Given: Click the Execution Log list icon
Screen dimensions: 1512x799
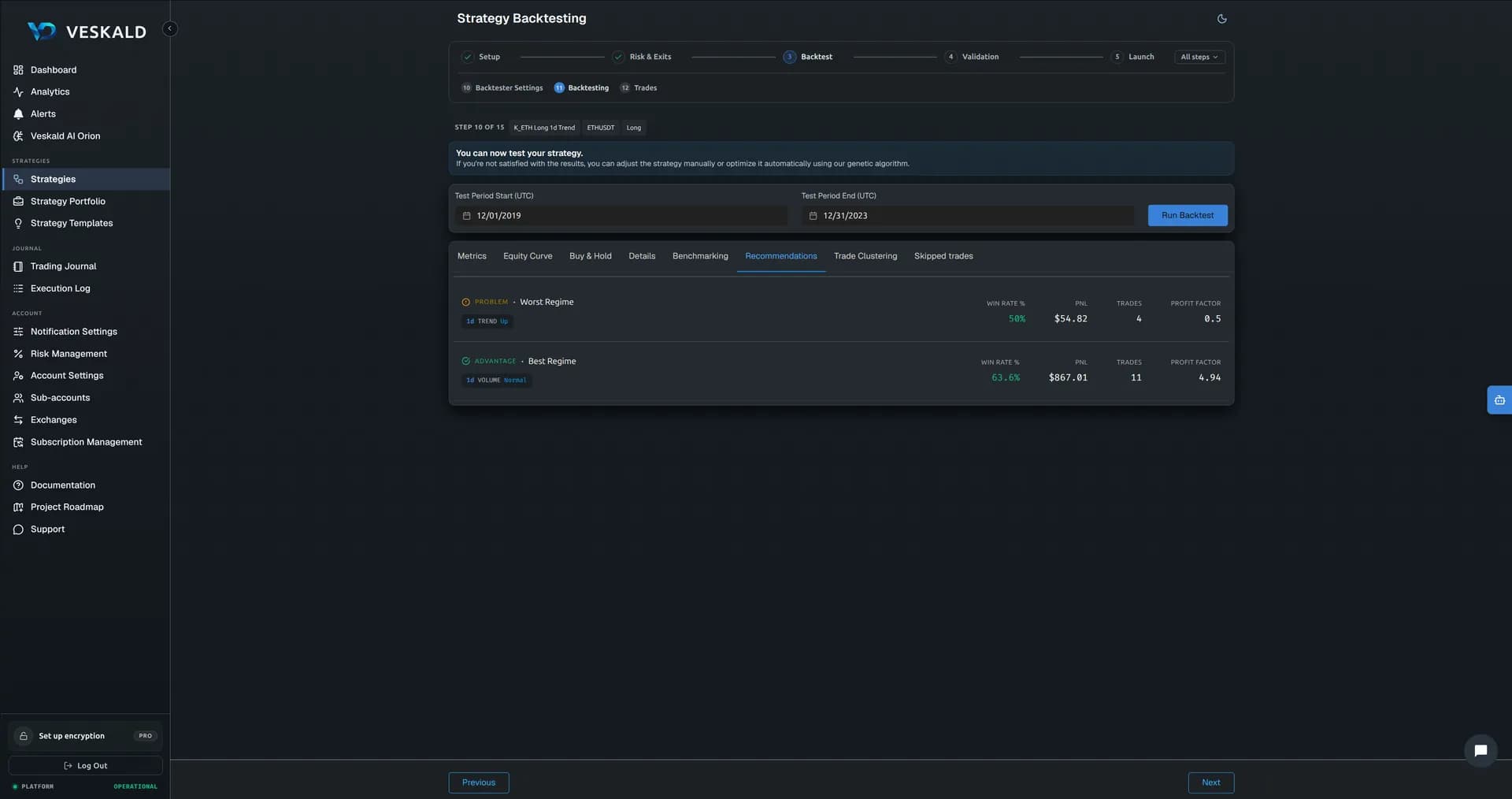Looking at the screenshot, I should point(18,288).
